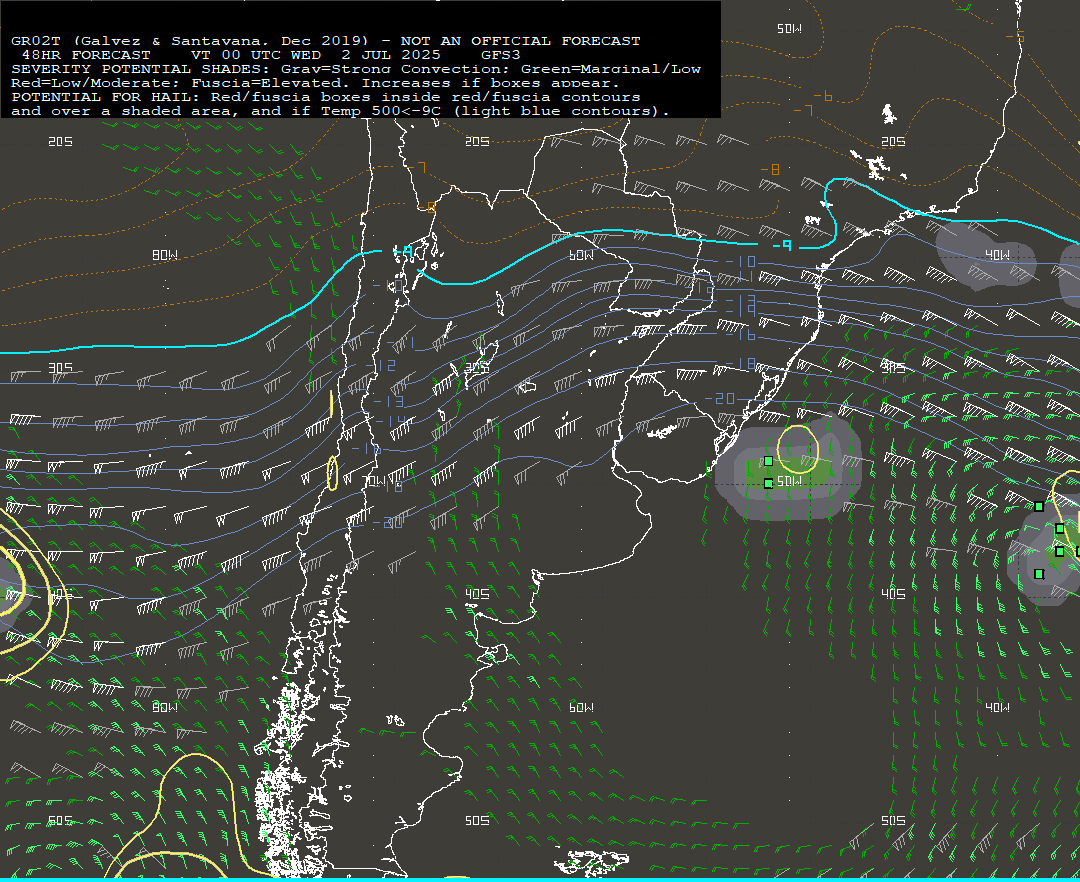Click the small yellow oval contour on the Chilean coast
The height and width of the screenshot is (882, 1080).
coord(332,473)
